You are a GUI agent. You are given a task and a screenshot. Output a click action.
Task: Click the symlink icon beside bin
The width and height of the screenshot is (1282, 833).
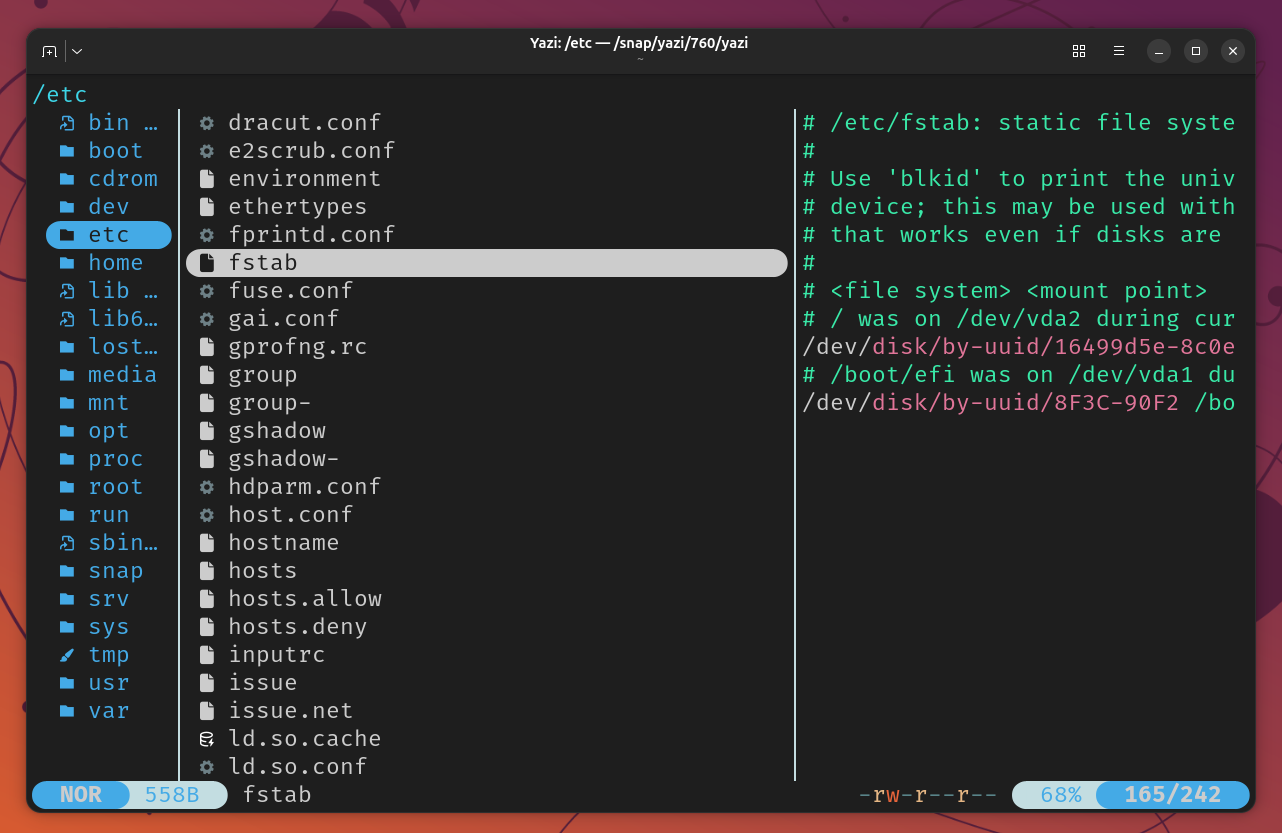pyautogui.click(x=67, y=123)
